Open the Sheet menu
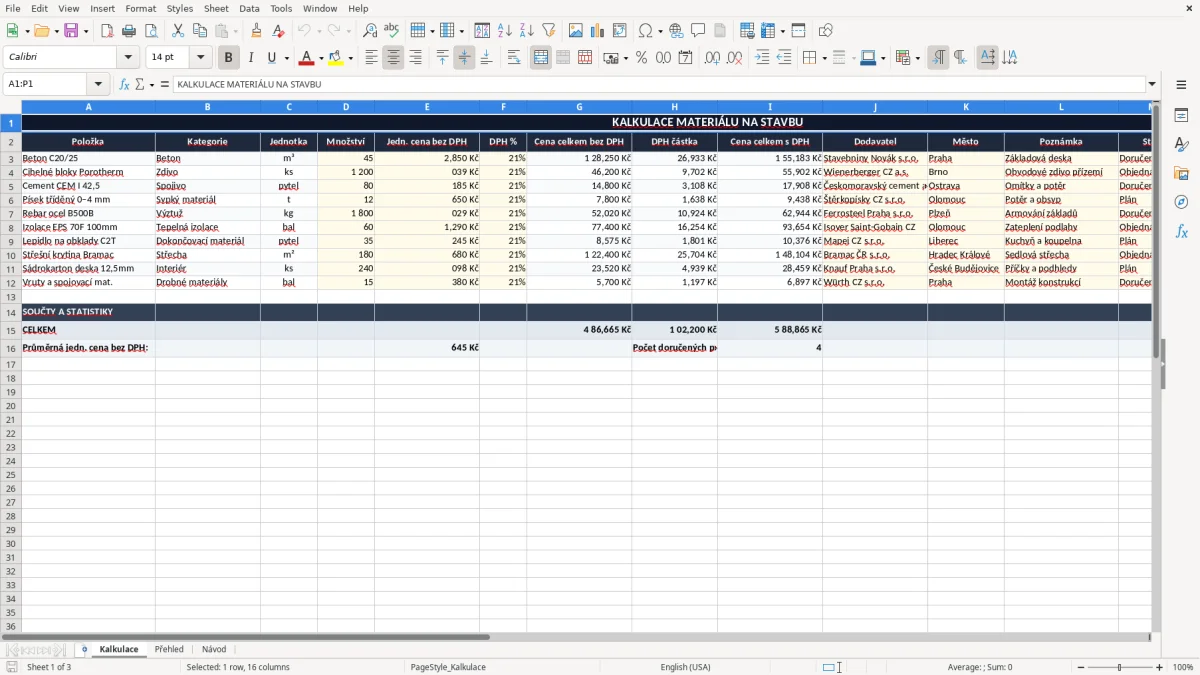 point(216,8)
